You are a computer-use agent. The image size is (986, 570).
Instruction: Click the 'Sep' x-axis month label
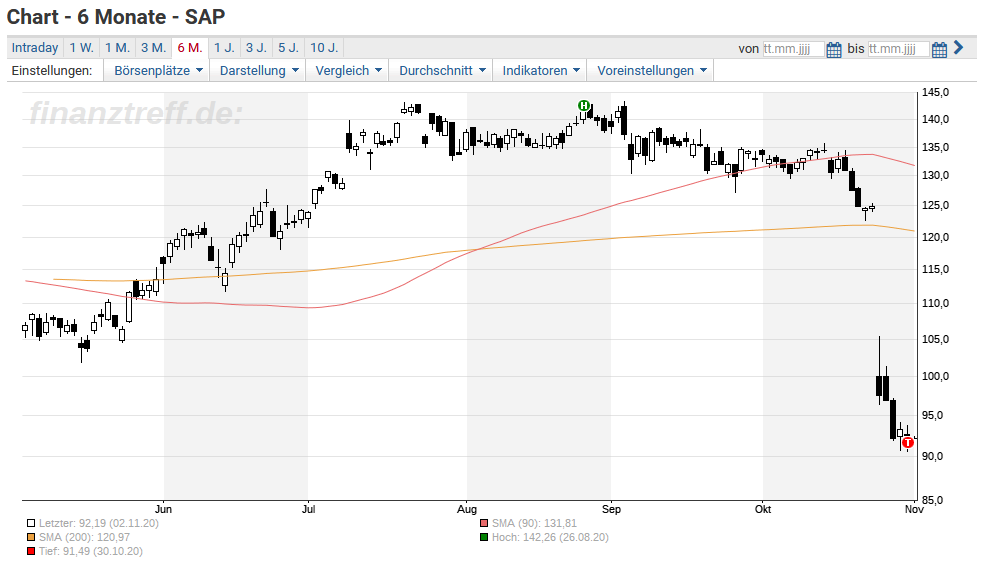[611, 509]
